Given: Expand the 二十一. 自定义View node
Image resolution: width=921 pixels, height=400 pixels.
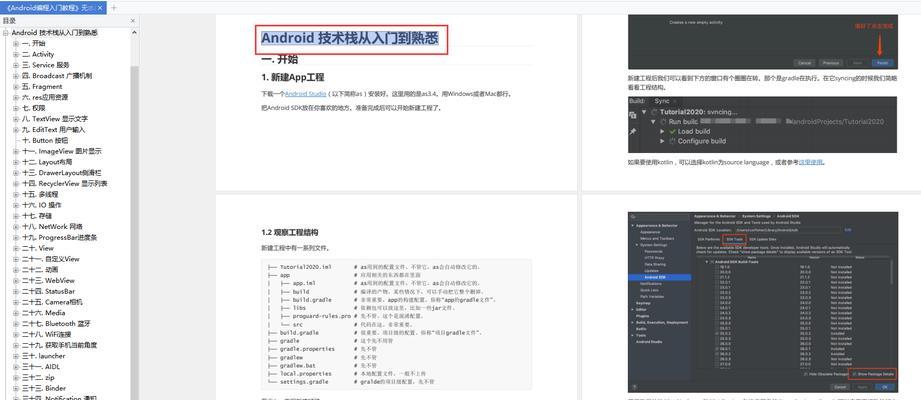Looking at the screenshot, I should [16, 259].
